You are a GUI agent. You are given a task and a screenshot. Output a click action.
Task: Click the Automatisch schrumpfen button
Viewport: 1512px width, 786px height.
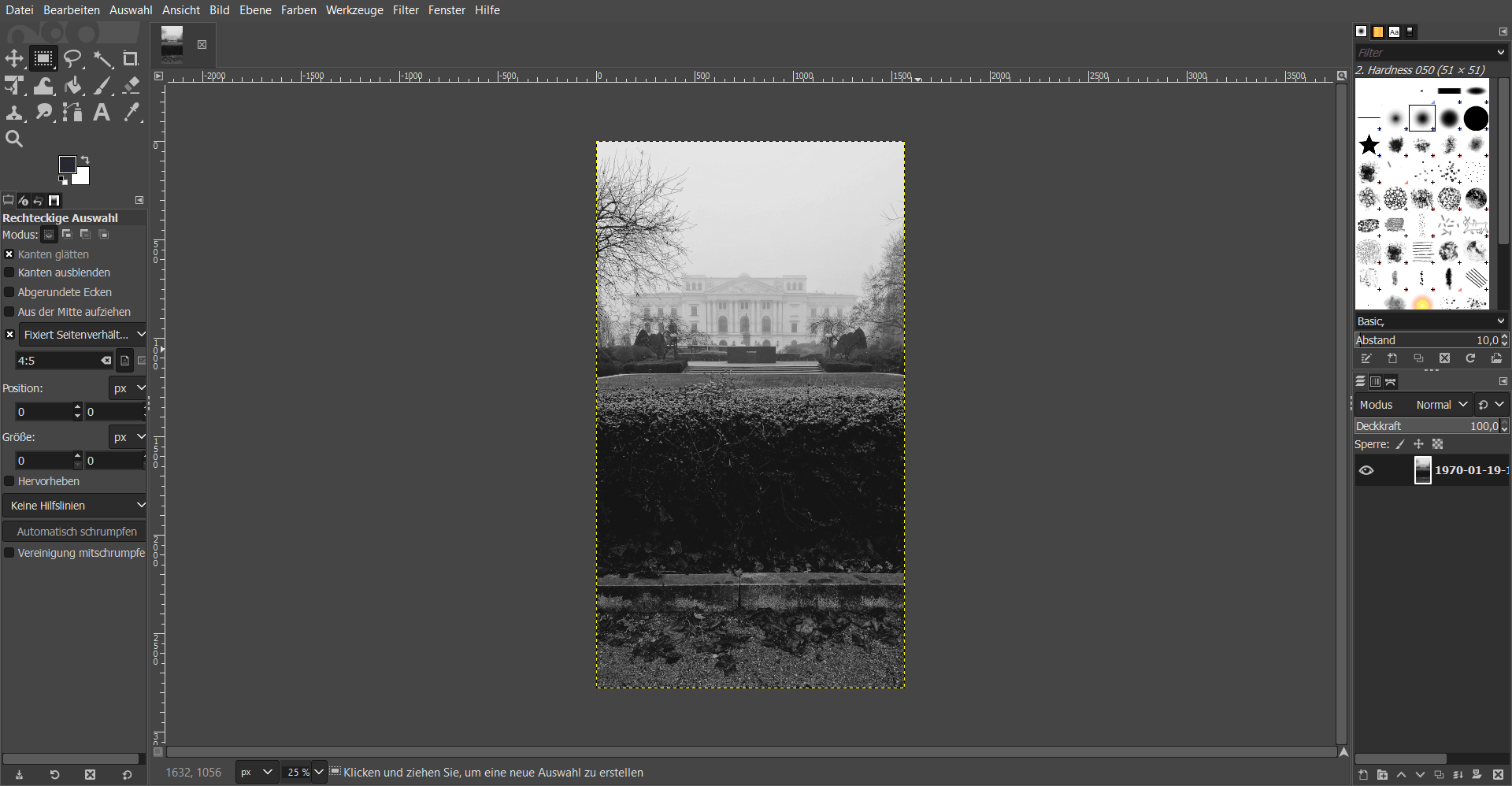[76, 532]
